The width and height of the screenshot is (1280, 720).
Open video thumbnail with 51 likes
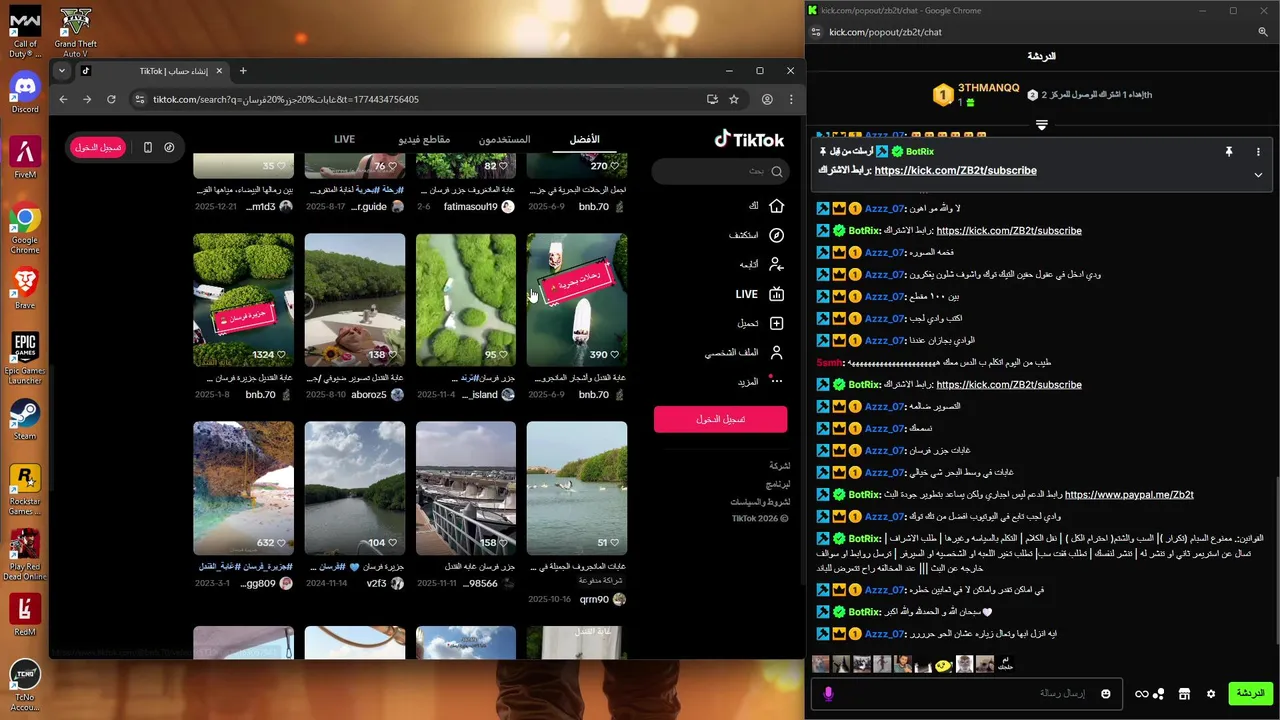[577, 488]
